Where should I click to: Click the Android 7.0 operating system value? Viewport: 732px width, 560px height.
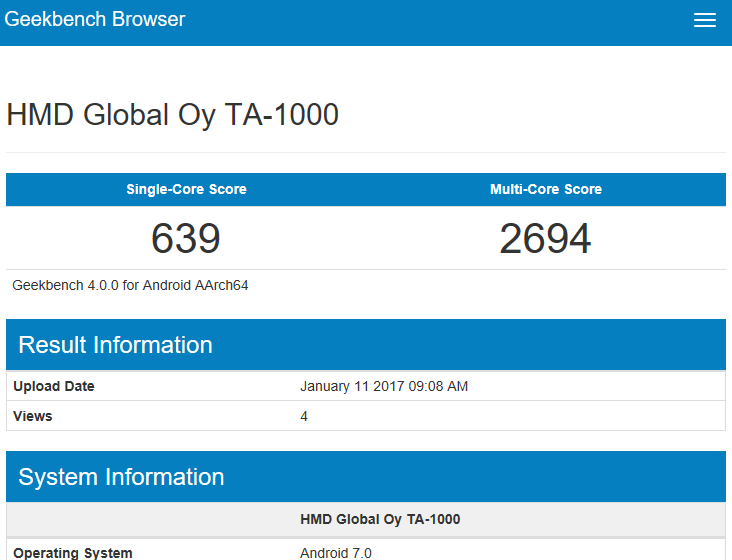click(x=334, y=552)
